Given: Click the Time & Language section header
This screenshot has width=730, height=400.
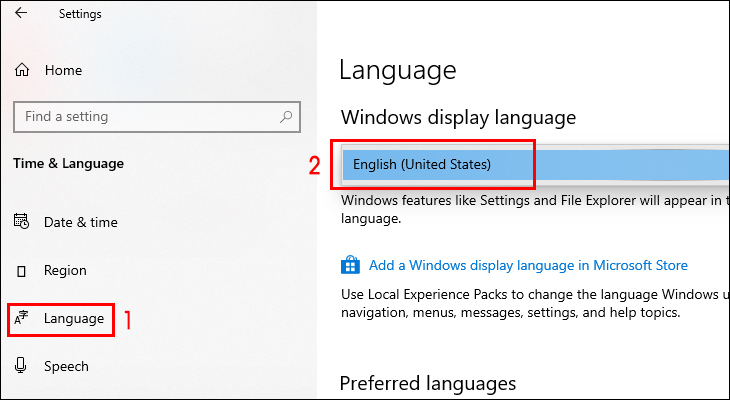Looking at the screenshot, I should tap(68, 163).
